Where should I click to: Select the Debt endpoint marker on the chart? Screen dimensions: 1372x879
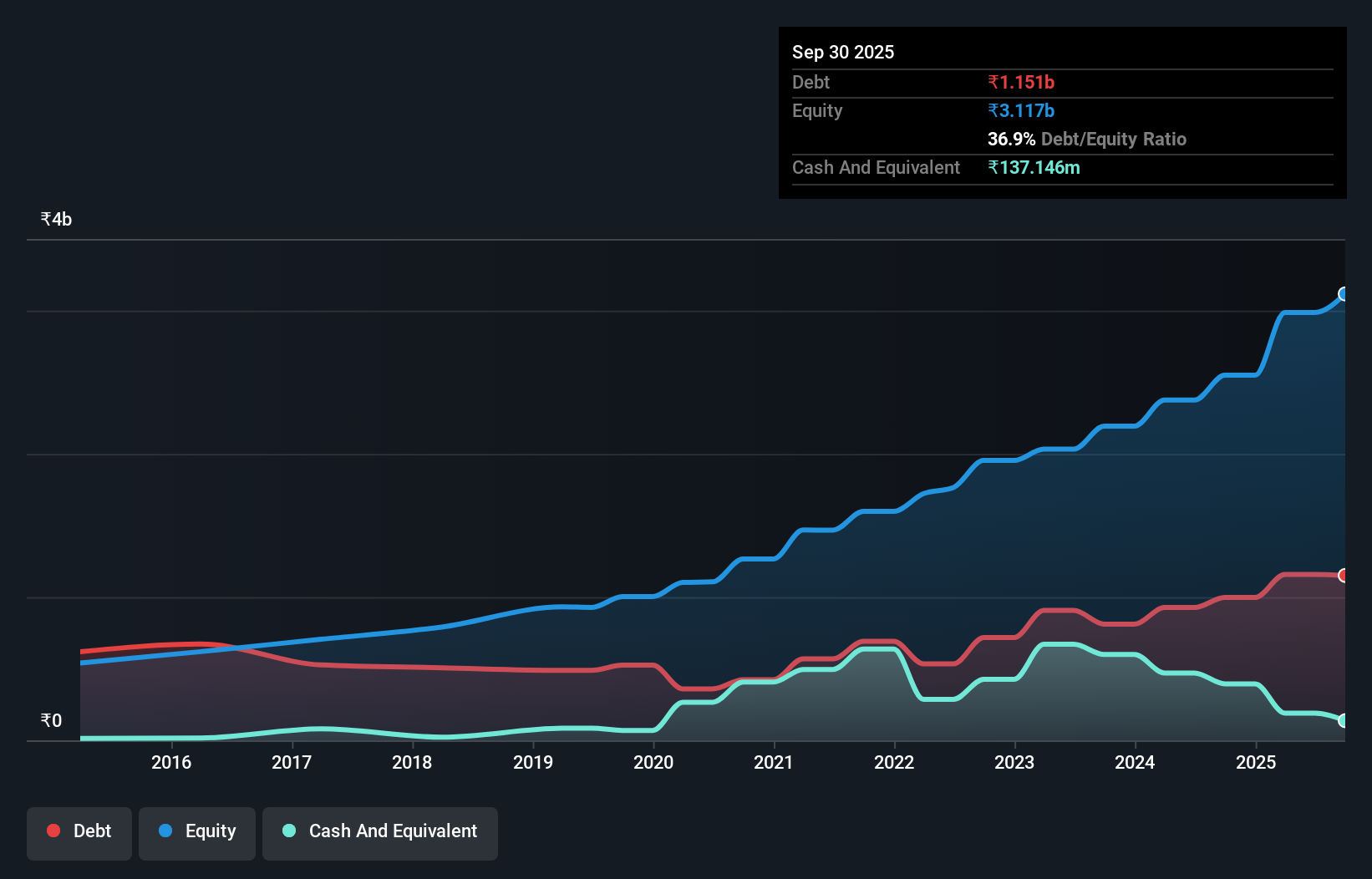pos(1344,576)
